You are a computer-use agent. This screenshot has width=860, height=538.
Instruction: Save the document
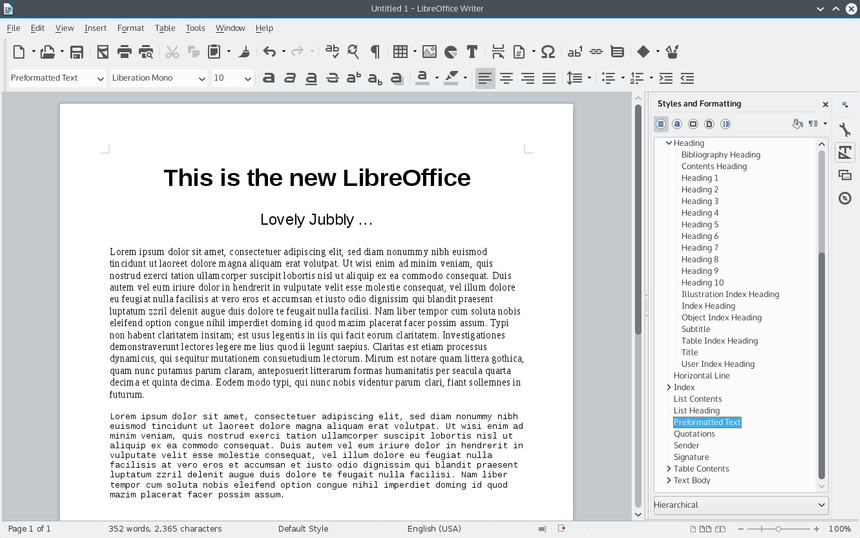coord(76,52)
